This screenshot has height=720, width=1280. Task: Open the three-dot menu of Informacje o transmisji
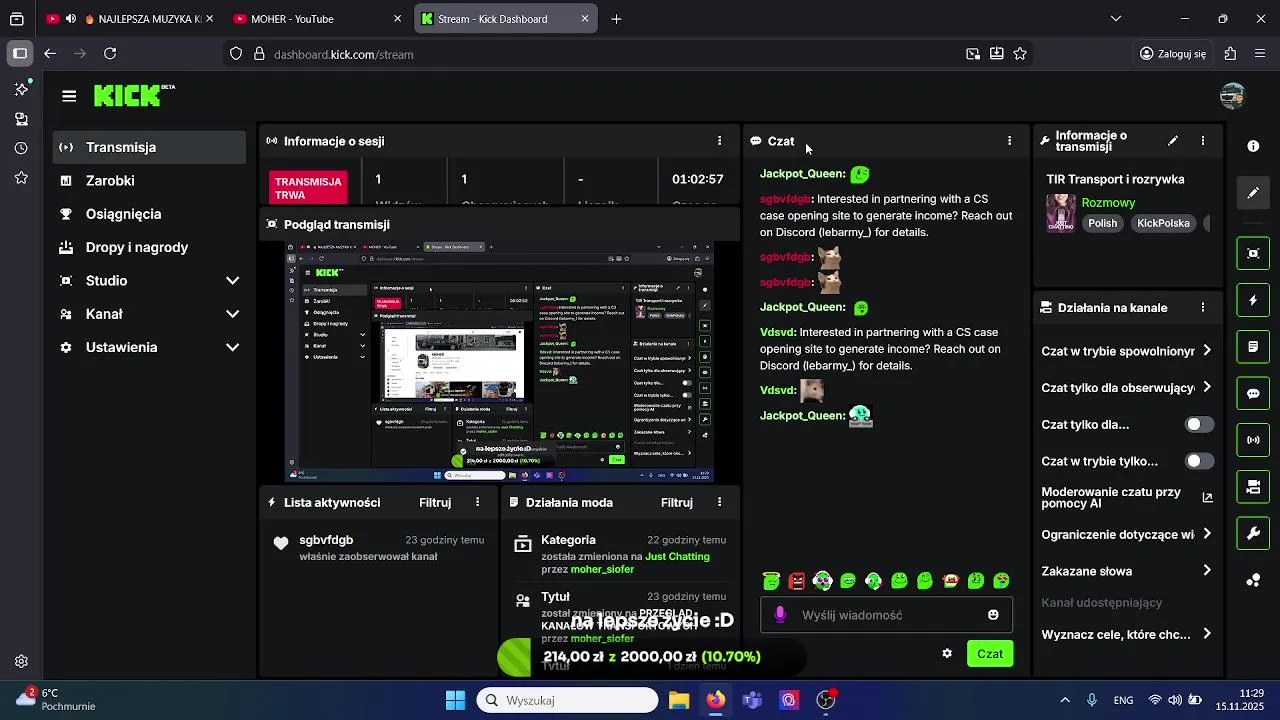(1203, 141)
